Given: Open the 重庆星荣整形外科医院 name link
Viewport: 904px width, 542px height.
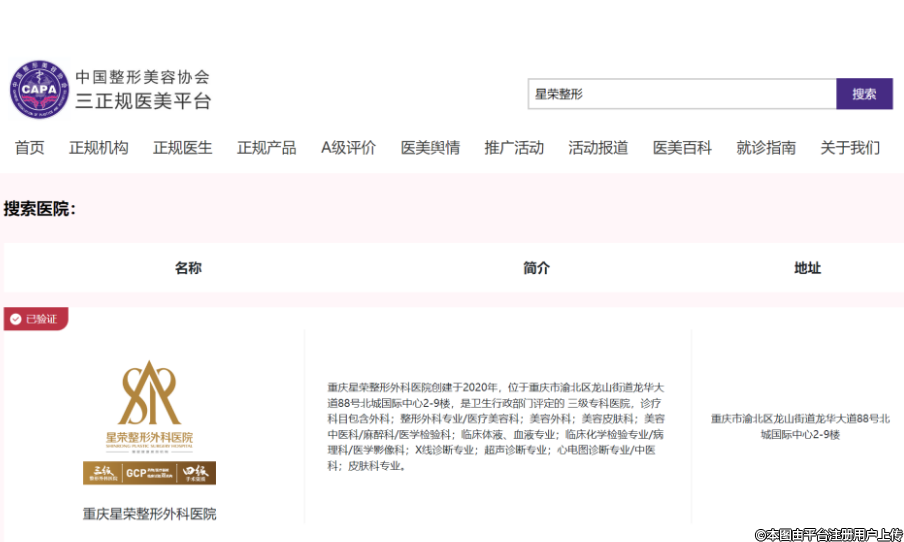Looking at the screenshot, I should [x=149, y=514].
